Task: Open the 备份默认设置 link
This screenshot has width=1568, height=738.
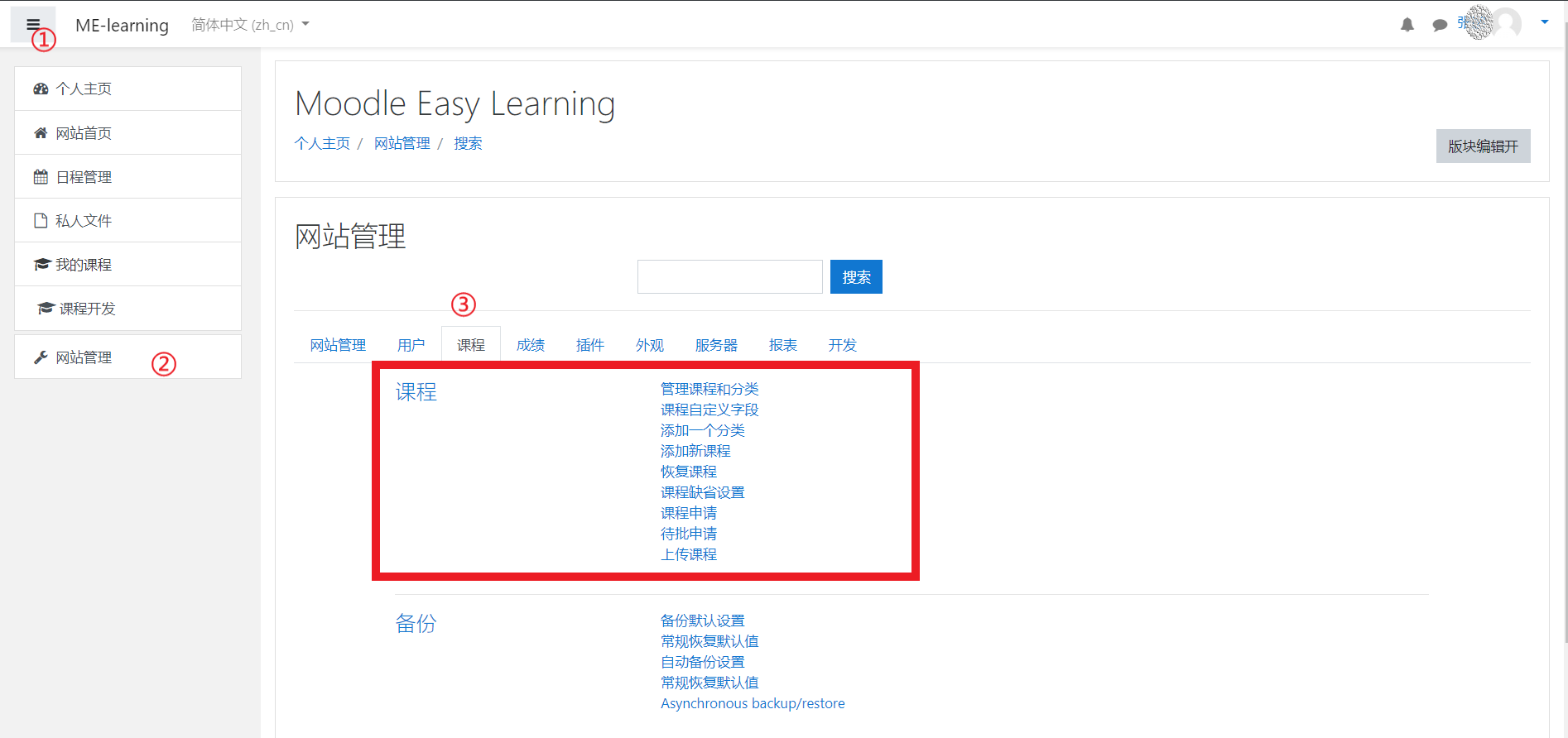Action: pos(703,621)
